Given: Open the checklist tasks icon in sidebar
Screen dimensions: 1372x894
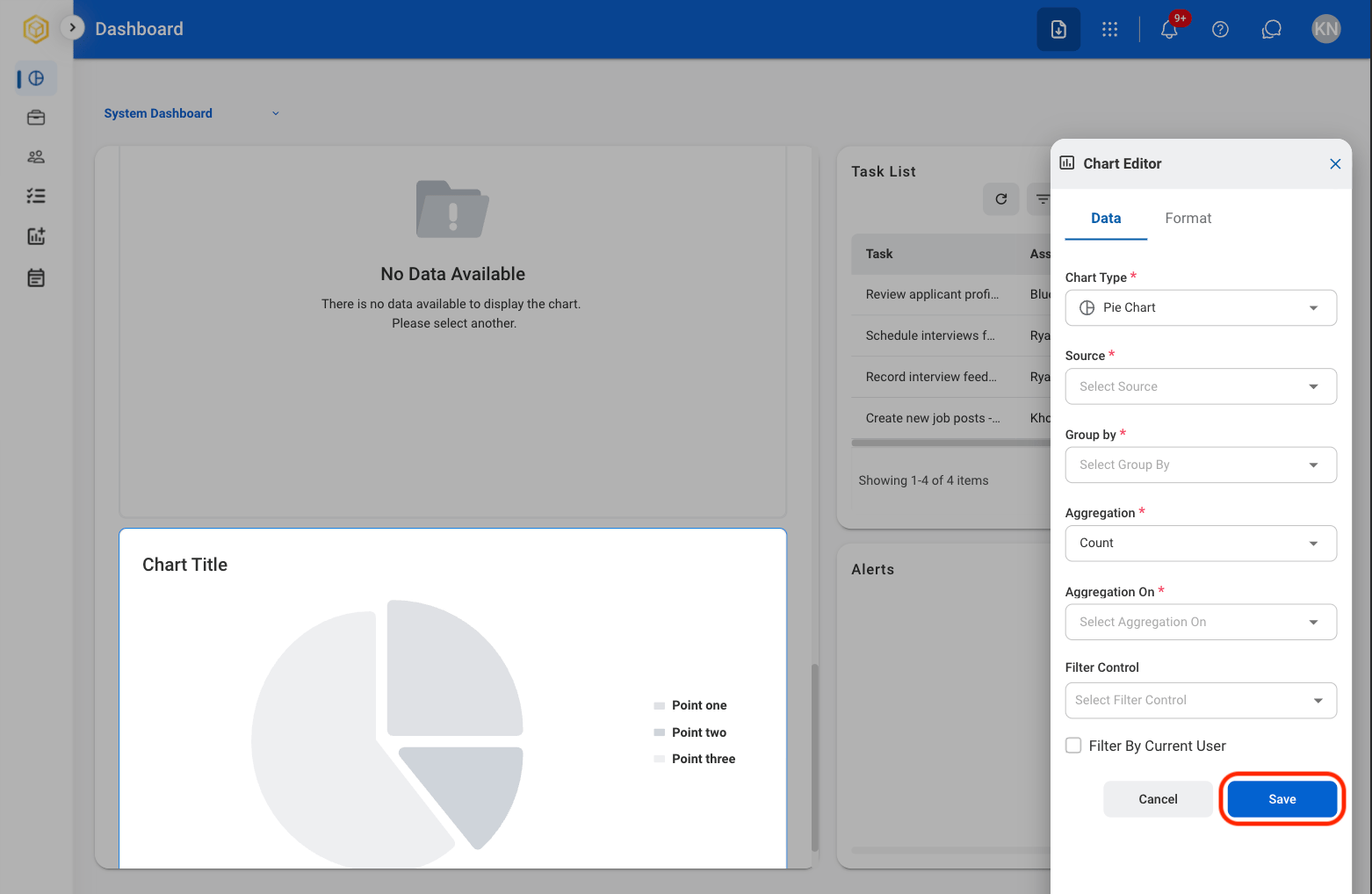Looking at the screenshot, I should 36,196.
